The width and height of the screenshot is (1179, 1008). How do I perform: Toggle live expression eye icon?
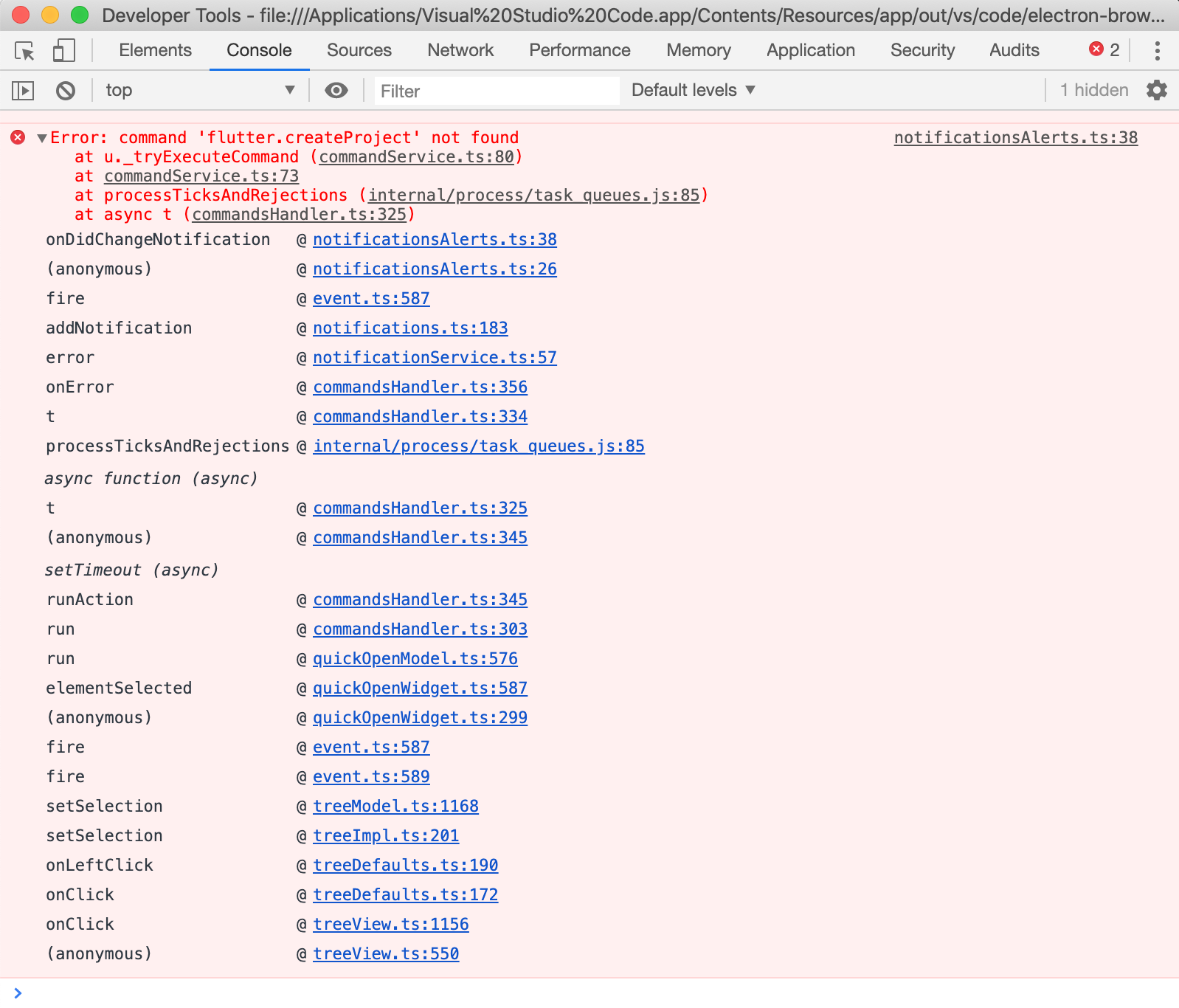click(x=336, y=90)
